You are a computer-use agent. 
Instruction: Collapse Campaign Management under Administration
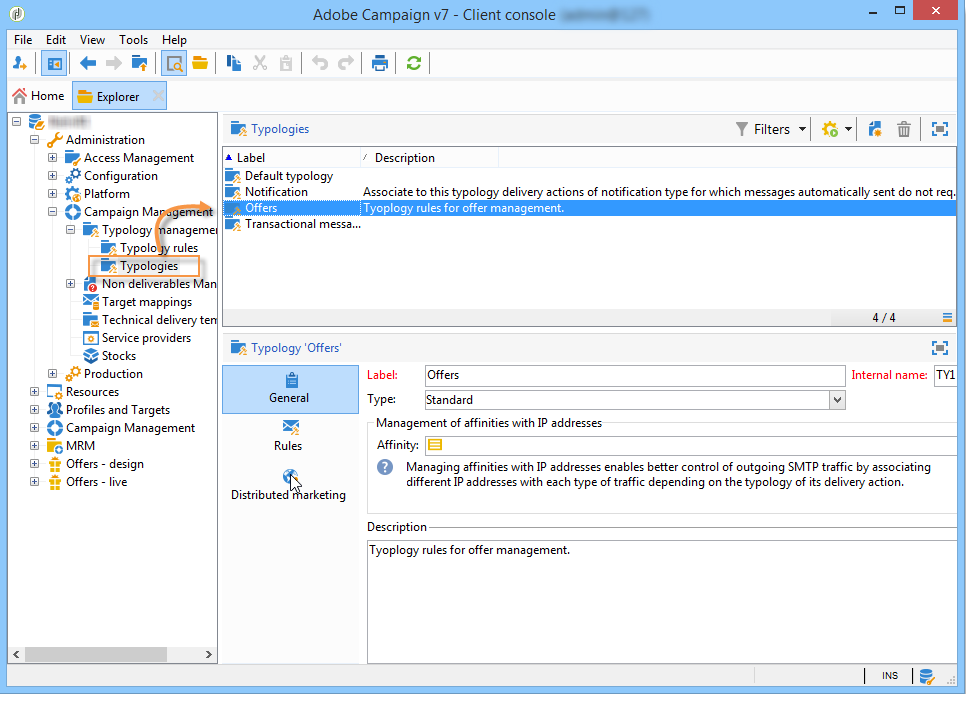[52, 212]
